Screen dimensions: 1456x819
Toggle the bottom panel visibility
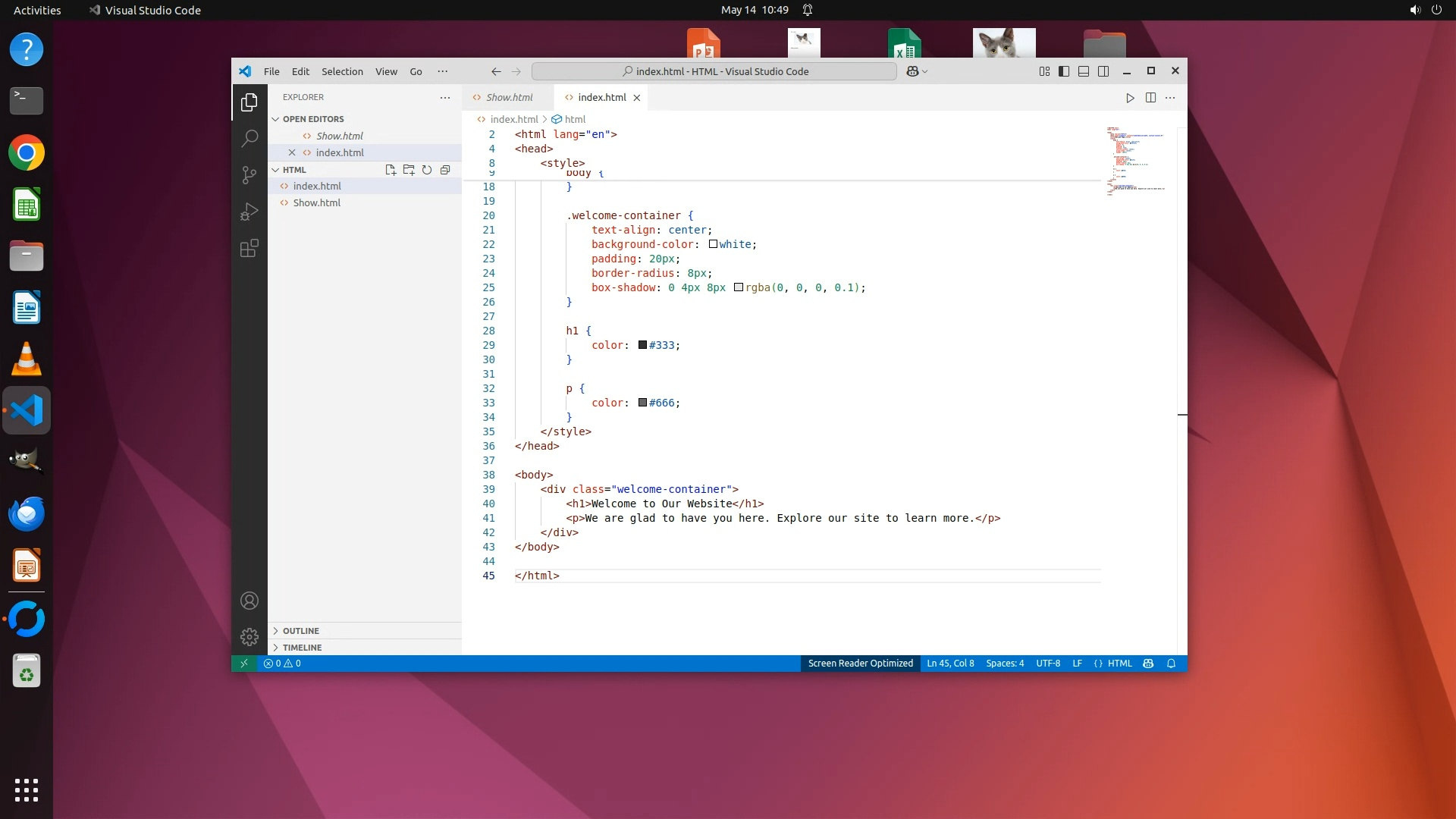[x=1084, y=71]
